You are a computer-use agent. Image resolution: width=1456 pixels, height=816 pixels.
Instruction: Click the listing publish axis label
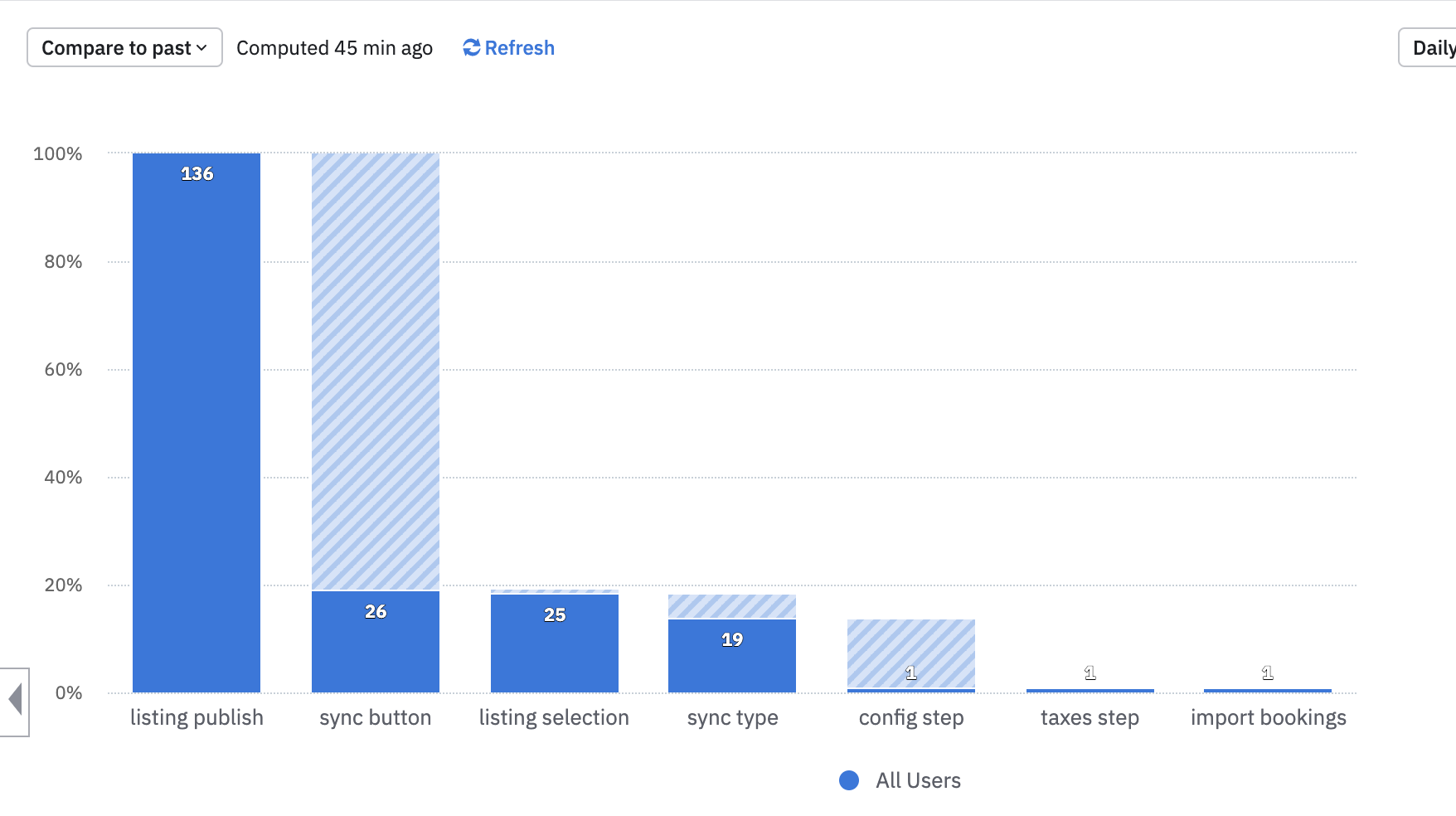[x=197, y=718]
